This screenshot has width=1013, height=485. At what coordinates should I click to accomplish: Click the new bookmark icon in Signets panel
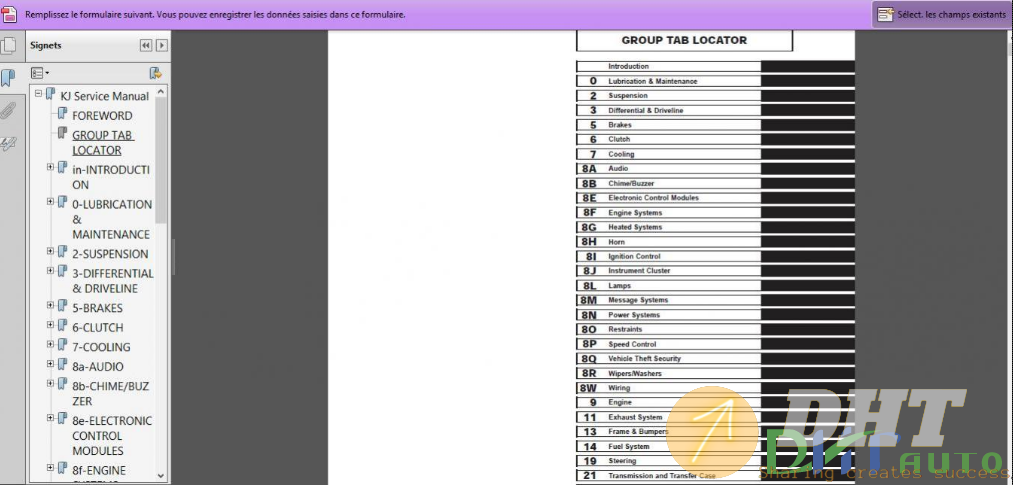155,73
